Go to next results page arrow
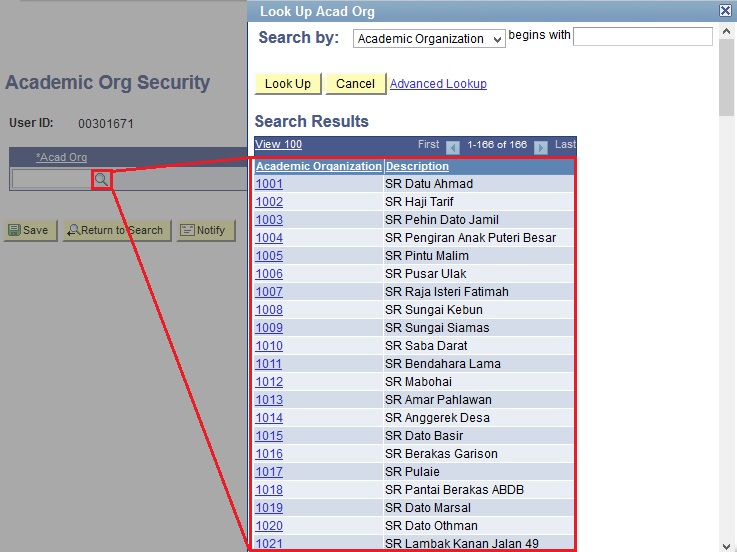The height and width of the screenshot is (552, 737). (x=541, y=147)
